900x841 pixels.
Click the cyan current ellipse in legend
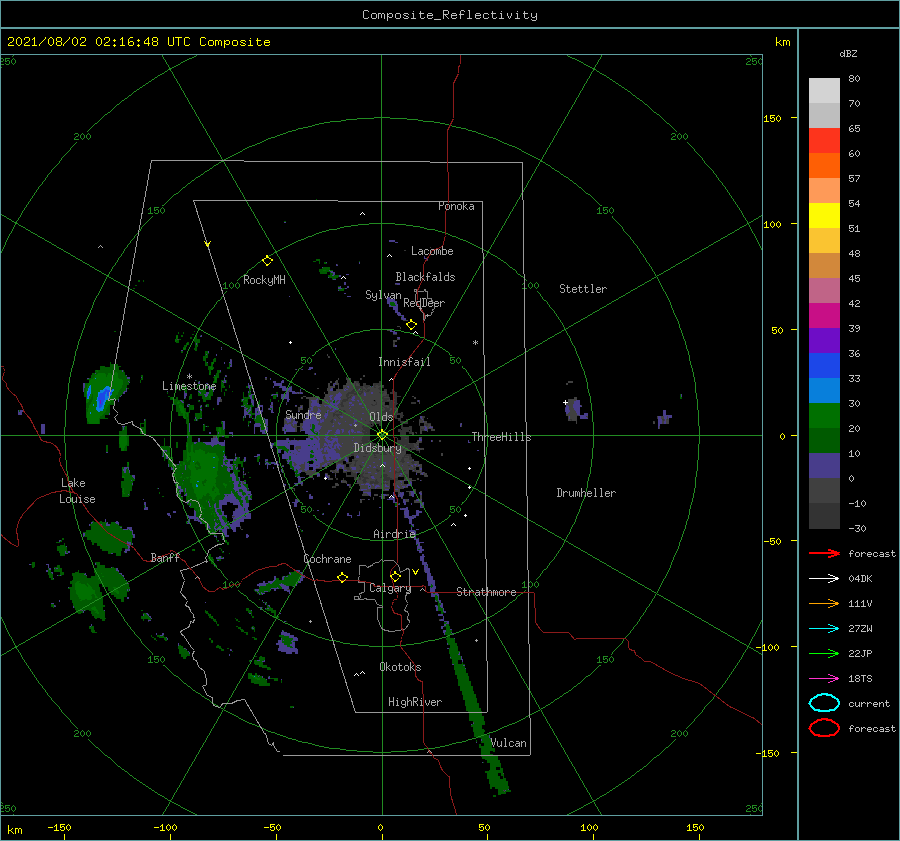(824, 703)
